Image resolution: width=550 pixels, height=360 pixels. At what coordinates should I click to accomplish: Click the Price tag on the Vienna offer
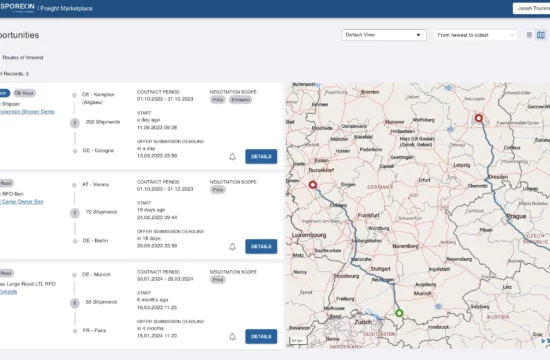click(218, 190)
